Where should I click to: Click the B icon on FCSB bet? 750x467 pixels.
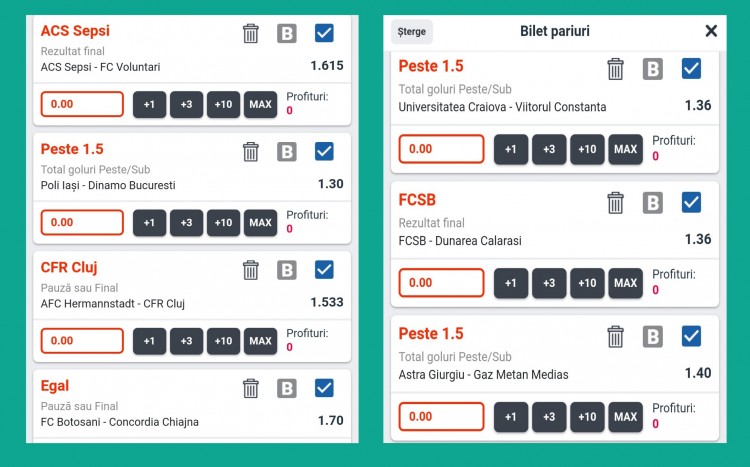653,203
